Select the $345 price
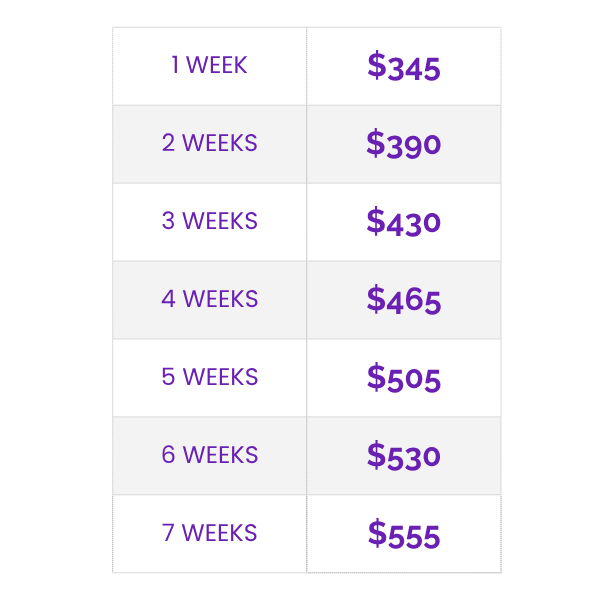The width and height of the screenshot is (600, 600). click(403, 67)
